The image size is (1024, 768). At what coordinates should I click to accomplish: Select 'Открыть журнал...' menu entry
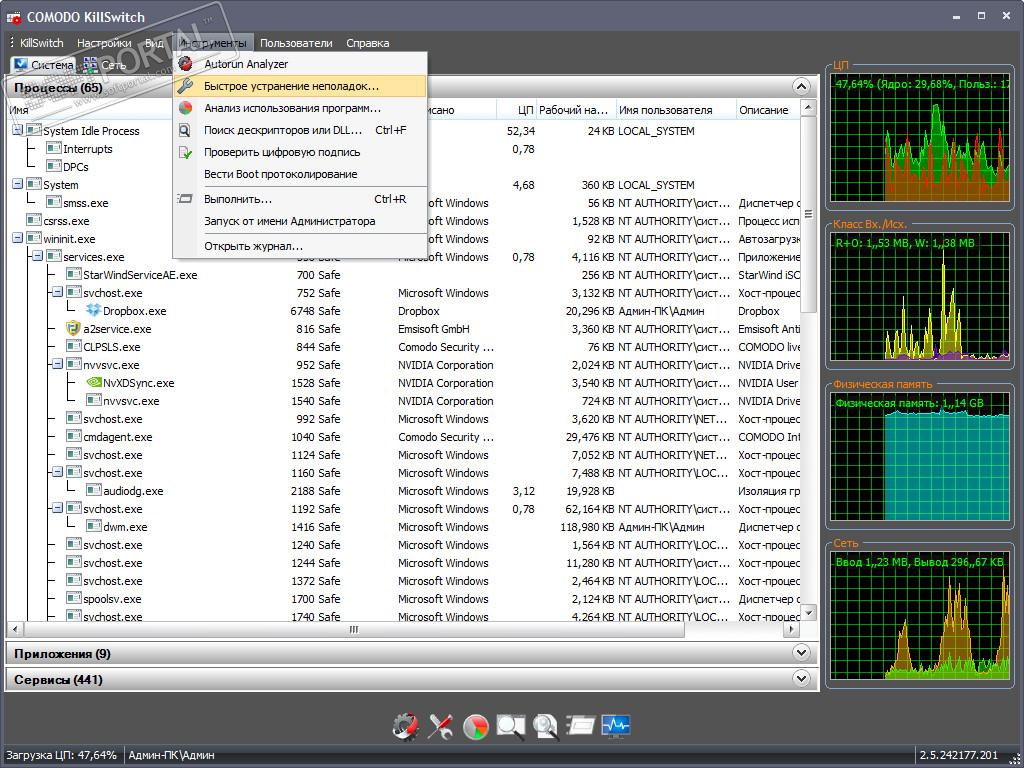point(253,246)
